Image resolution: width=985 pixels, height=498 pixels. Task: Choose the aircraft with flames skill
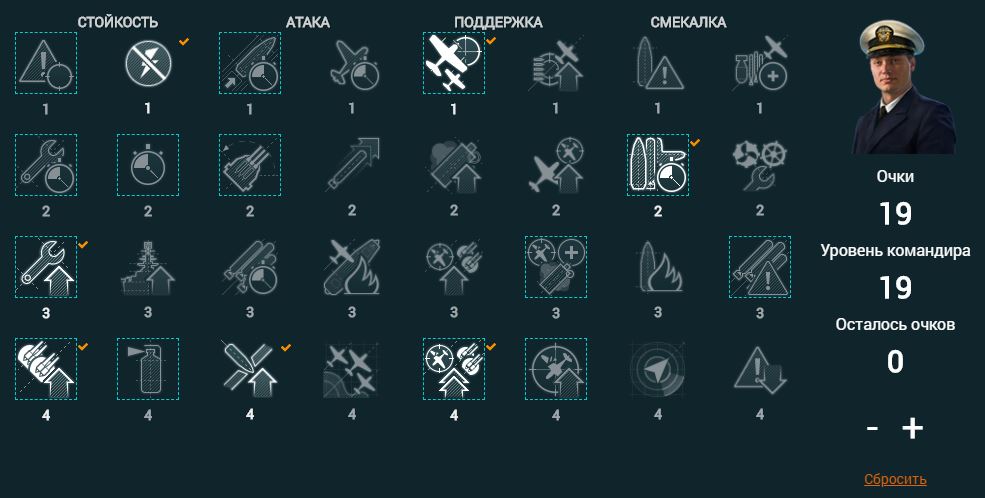click(x=352, y=267)
